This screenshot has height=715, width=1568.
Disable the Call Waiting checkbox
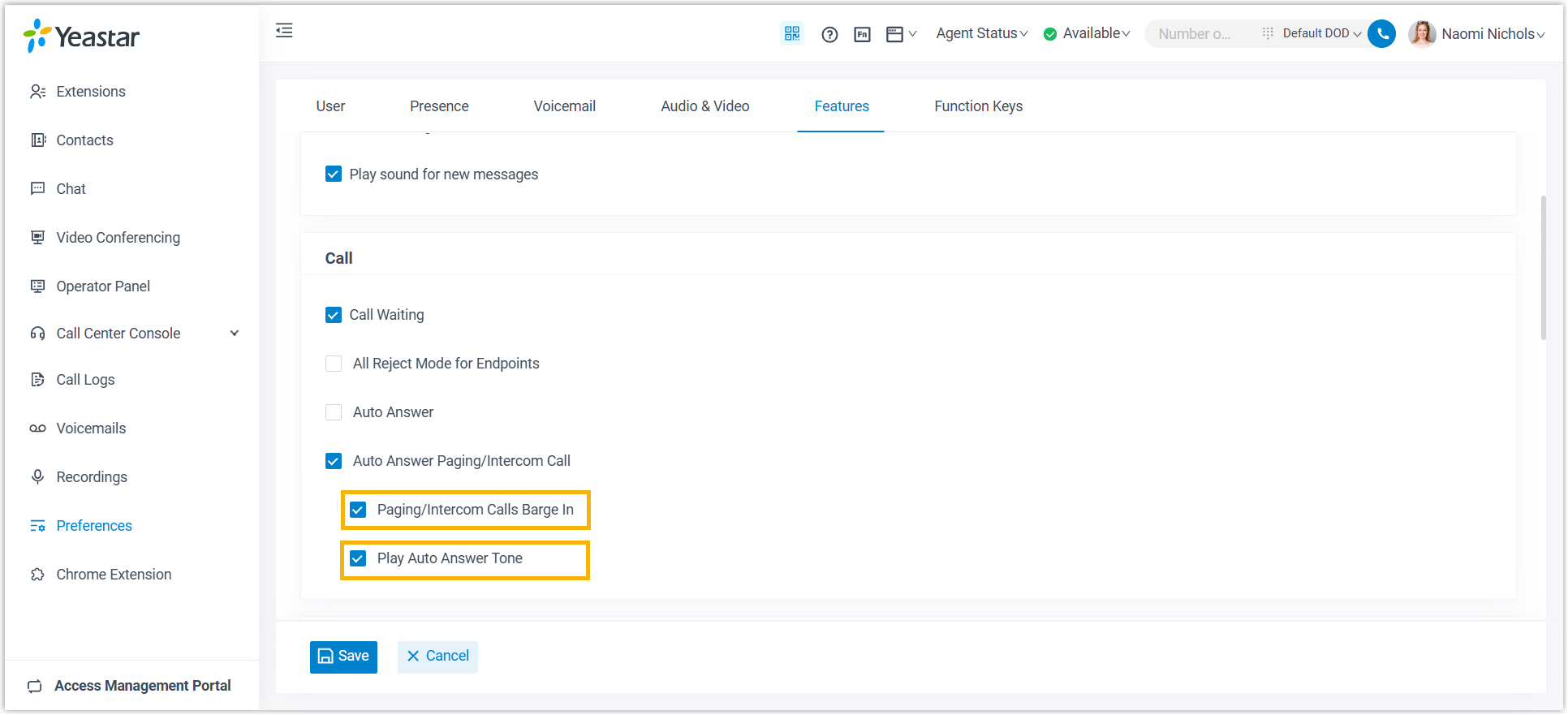point(334,315)
